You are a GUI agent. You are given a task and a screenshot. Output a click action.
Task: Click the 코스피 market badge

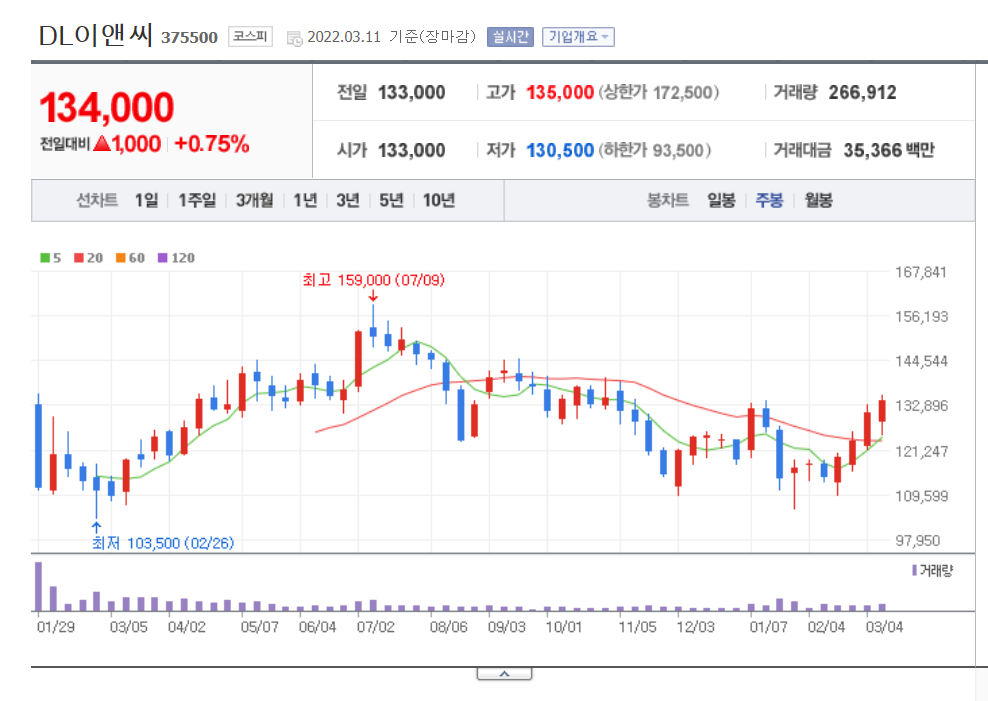tap(250, 37)
